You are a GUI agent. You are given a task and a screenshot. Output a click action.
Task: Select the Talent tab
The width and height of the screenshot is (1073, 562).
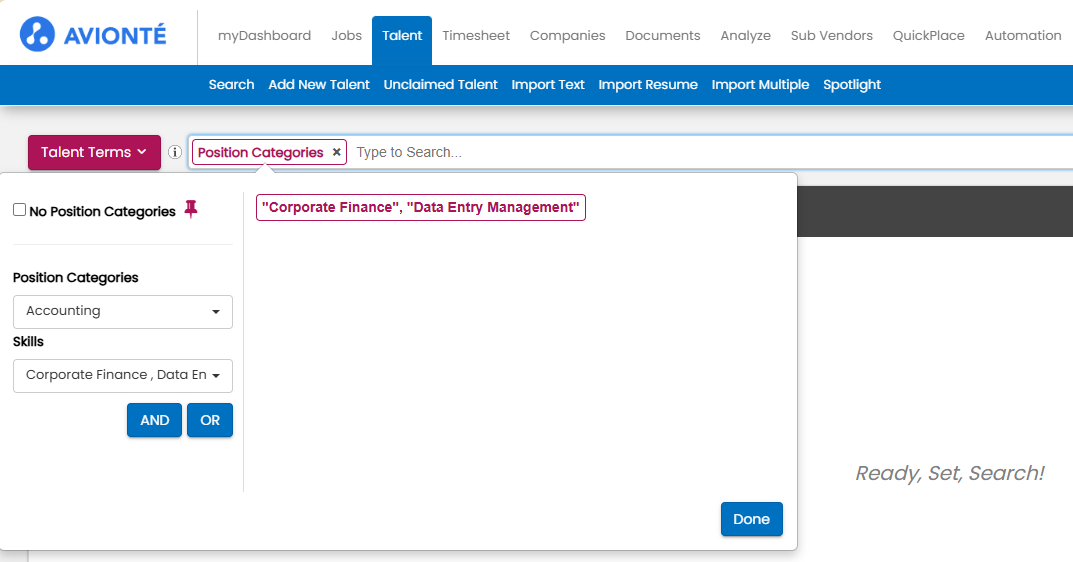pos(402,38)
